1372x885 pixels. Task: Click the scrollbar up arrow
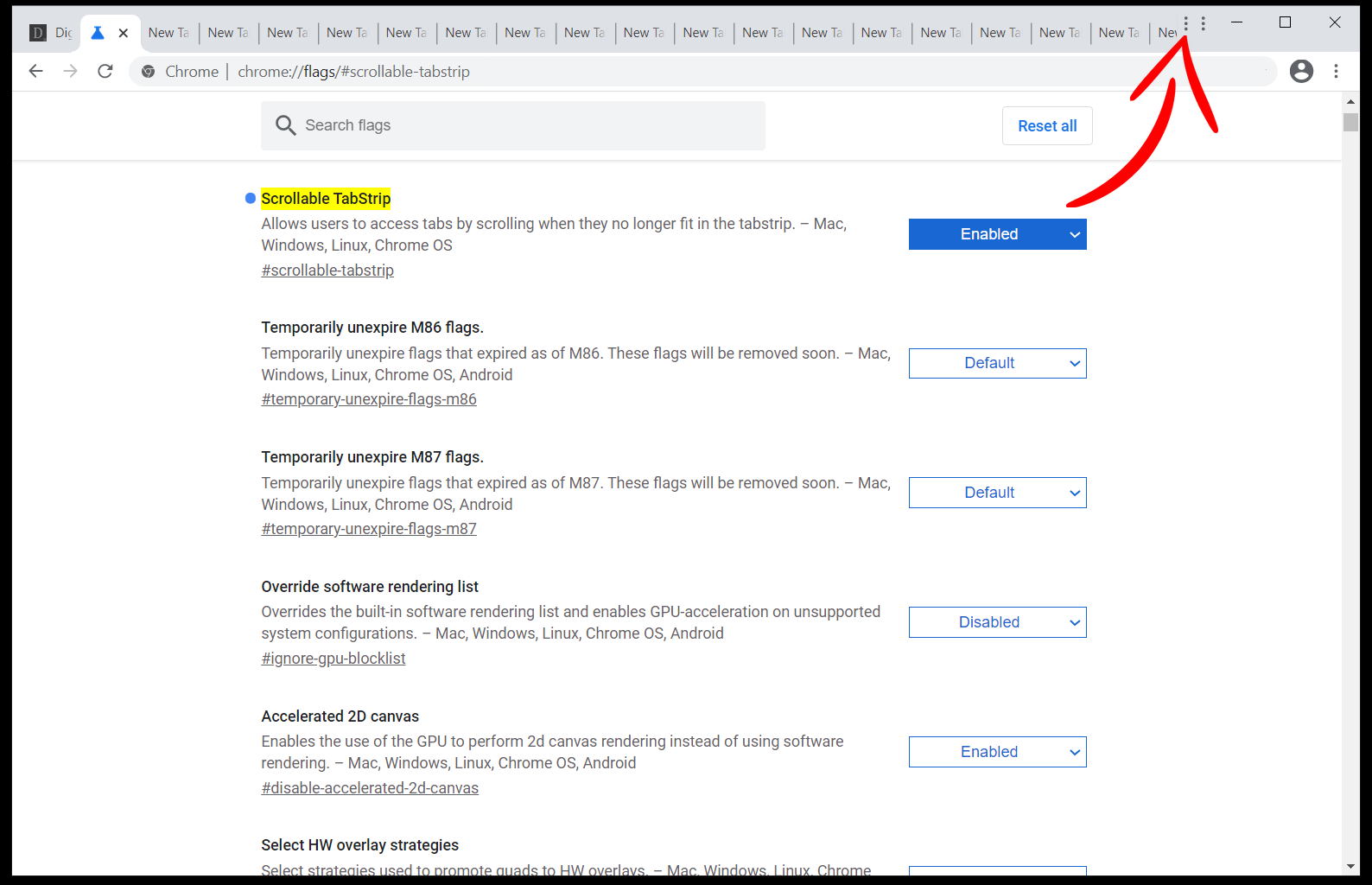coord(1350,100)
